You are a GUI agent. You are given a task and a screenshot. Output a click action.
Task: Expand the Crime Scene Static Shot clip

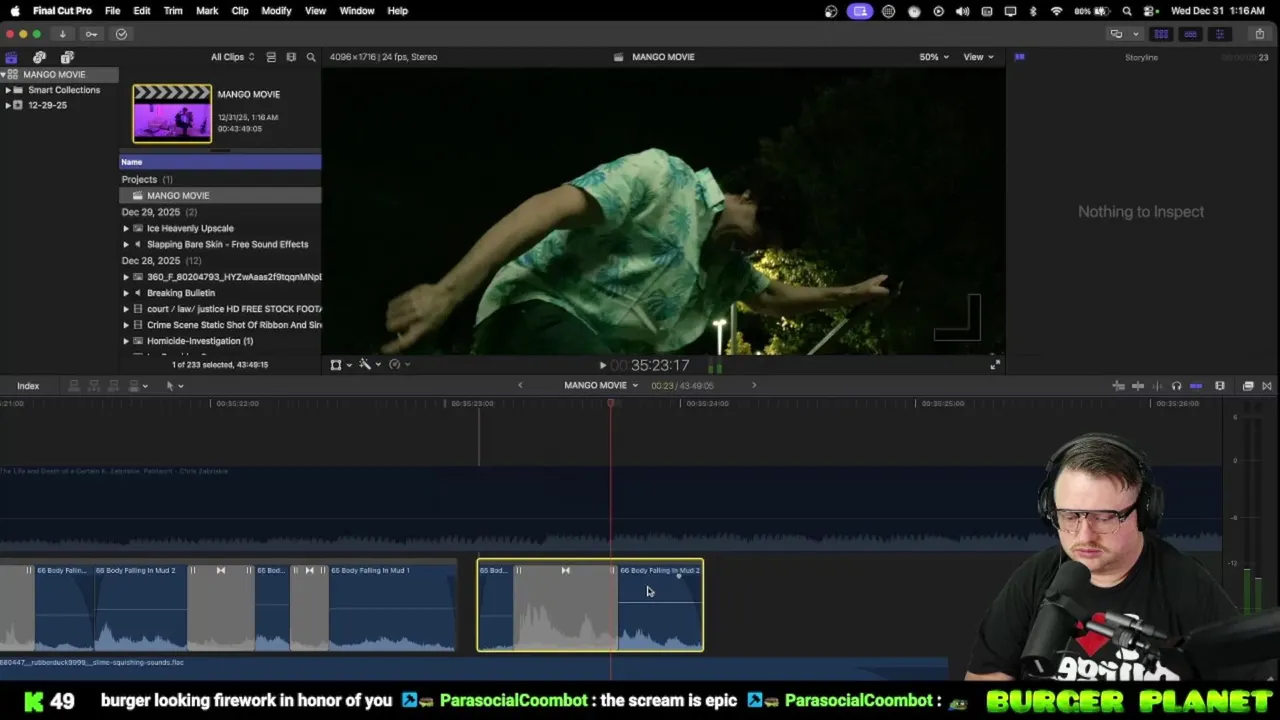pos(126,325)
